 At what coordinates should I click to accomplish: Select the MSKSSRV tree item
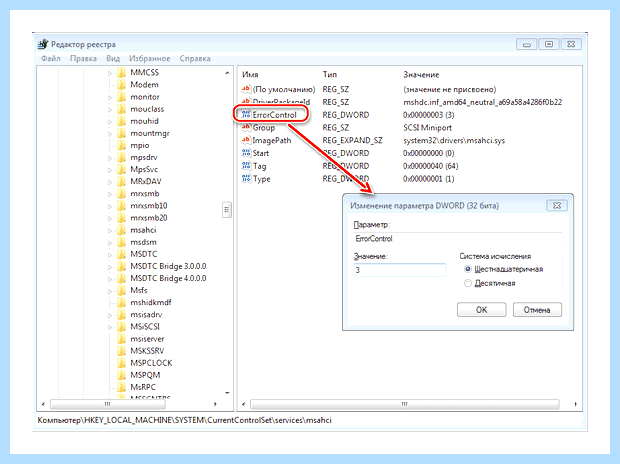[147, 351]
